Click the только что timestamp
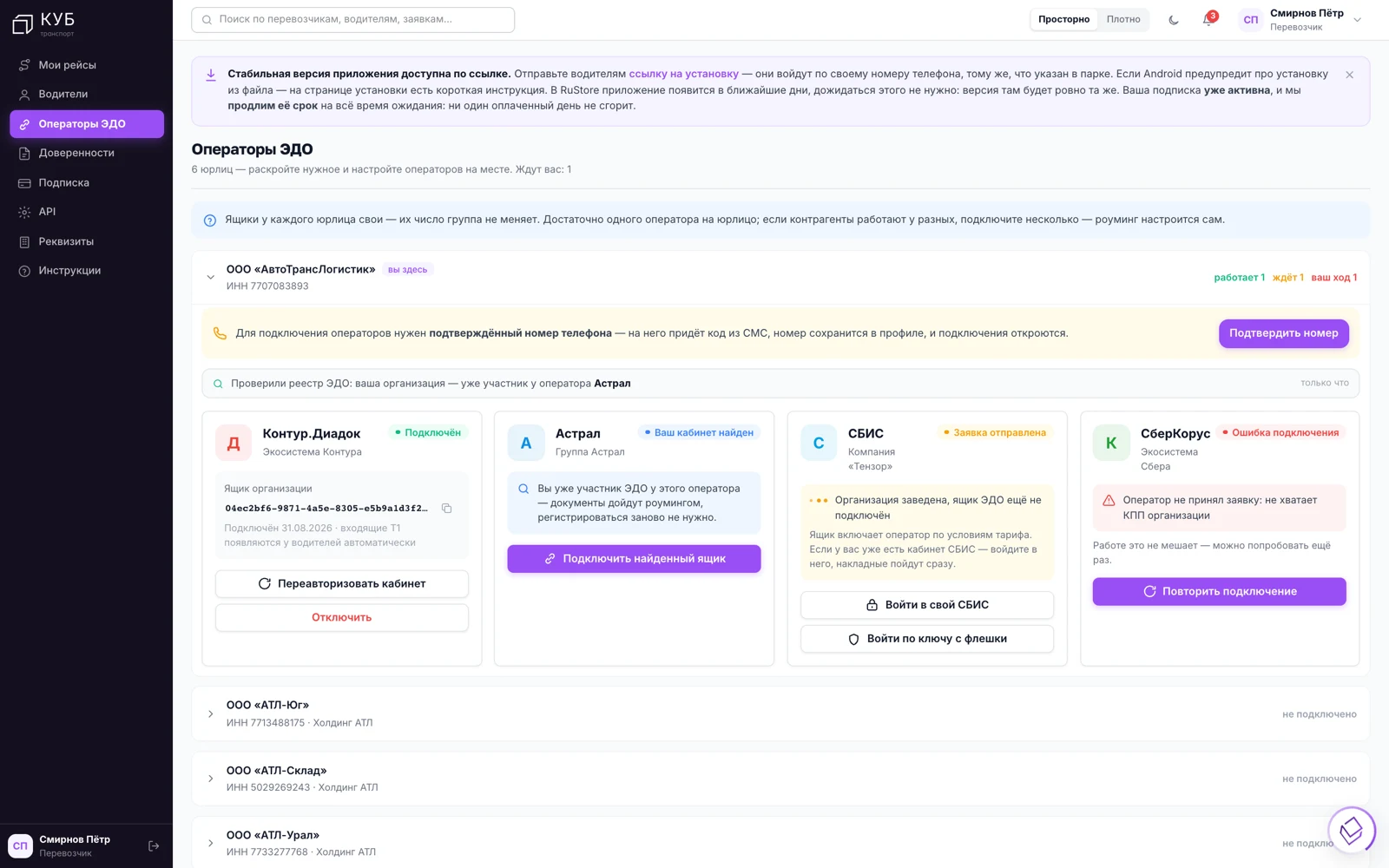Viewport: 1389px width, 868px height. [1325, 384]
